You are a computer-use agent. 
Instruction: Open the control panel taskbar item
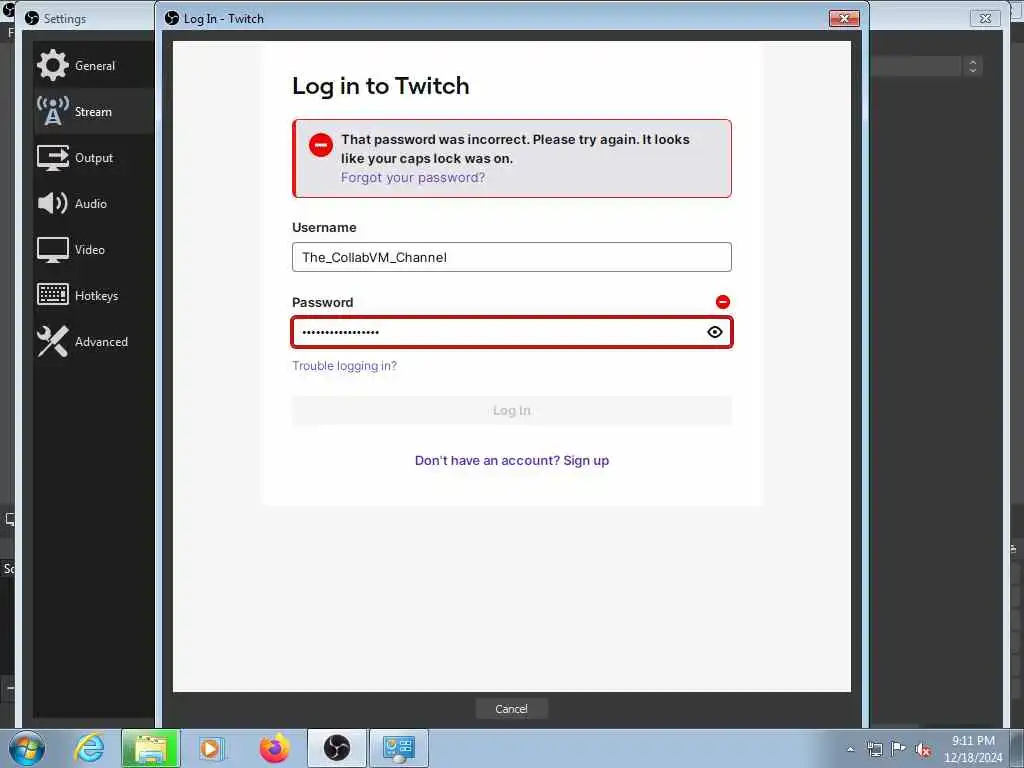click(x=399, y=748)
